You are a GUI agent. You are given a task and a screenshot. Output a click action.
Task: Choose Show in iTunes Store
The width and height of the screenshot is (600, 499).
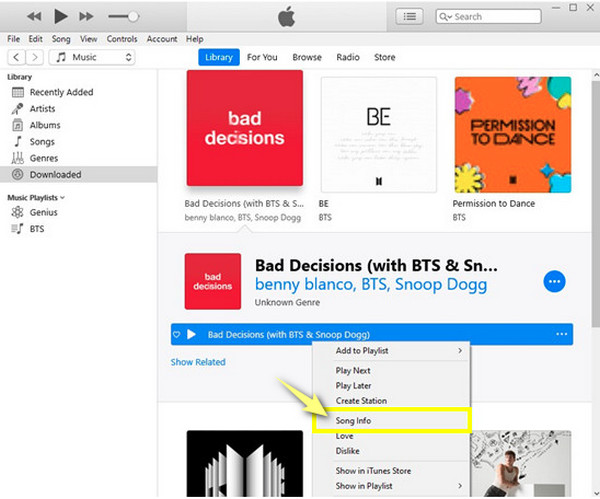tap(391, 471)
